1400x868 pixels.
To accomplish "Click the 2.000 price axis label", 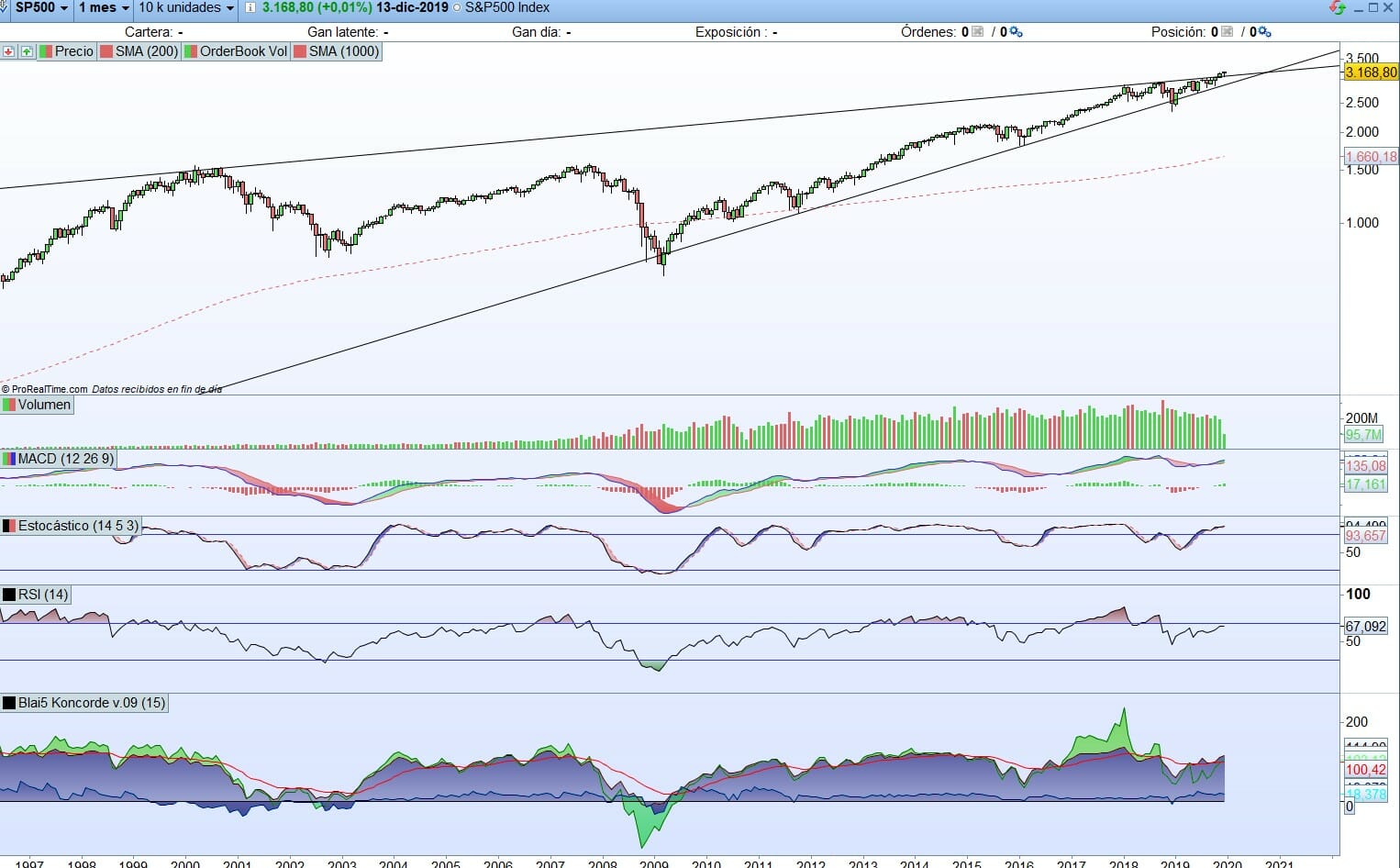I will (x=1361, y=132).
